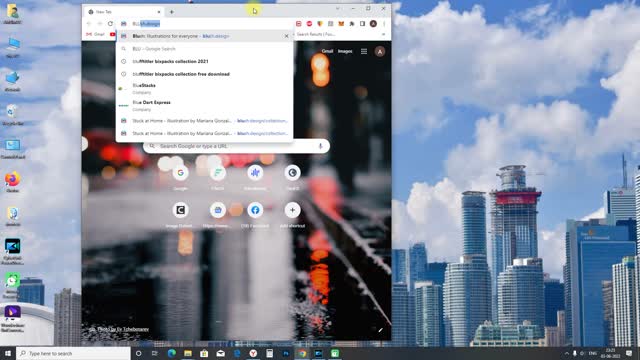Go forward with Chrome's forward arrow
Screen dimensions: 640x360
pyautogui.click(x=100, y=24)
